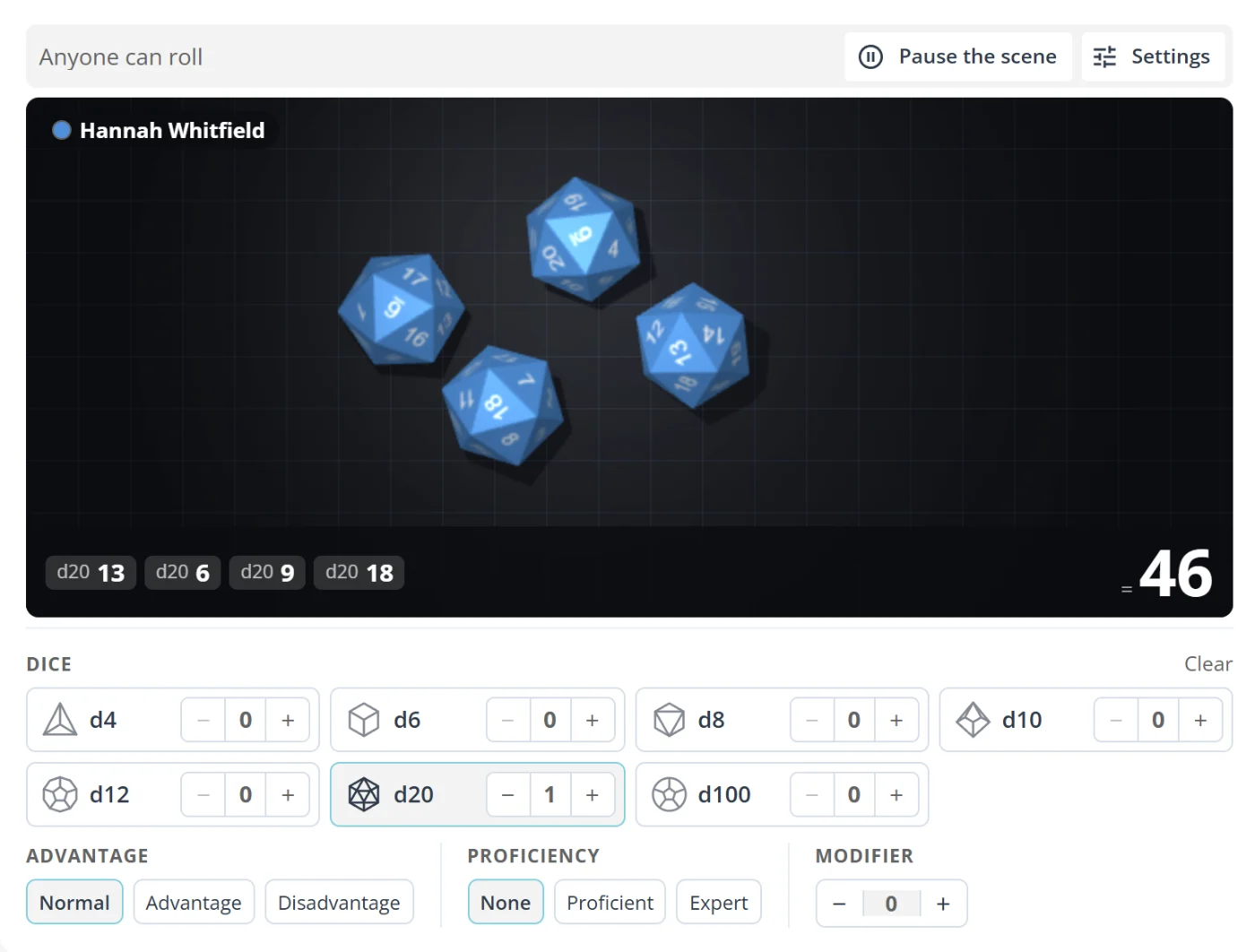This screenshot has height=952, width=1255.
Task: Increase the d6 dice count
Action: point(592,720)
